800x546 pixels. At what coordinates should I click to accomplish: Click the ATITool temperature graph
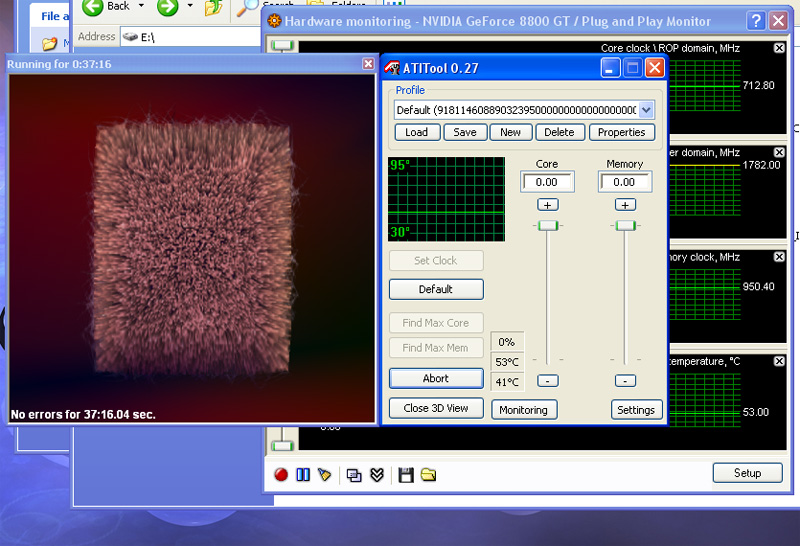tap(446, 199)
